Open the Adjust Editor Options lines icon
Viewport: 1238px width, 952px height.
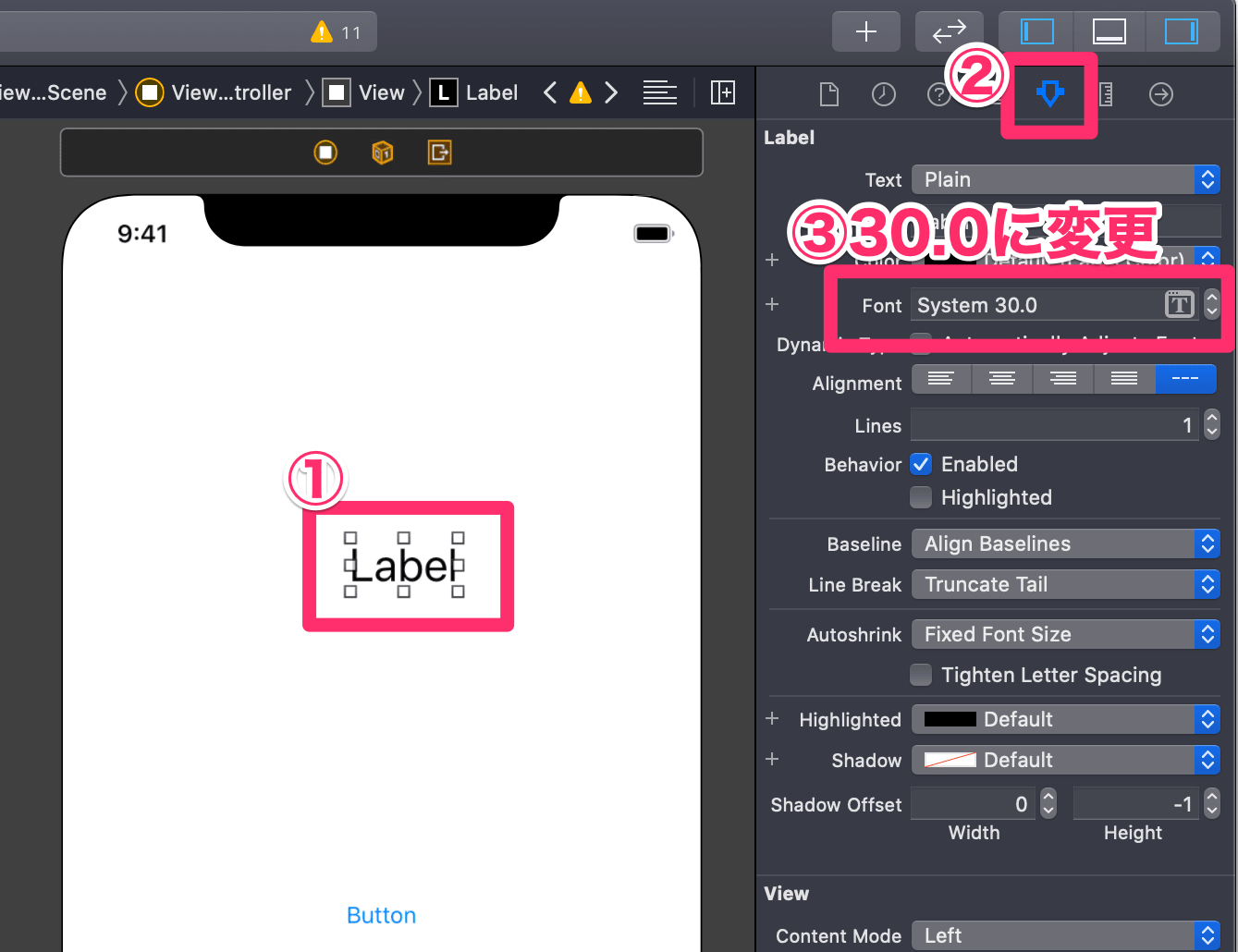tap(659, 92)
